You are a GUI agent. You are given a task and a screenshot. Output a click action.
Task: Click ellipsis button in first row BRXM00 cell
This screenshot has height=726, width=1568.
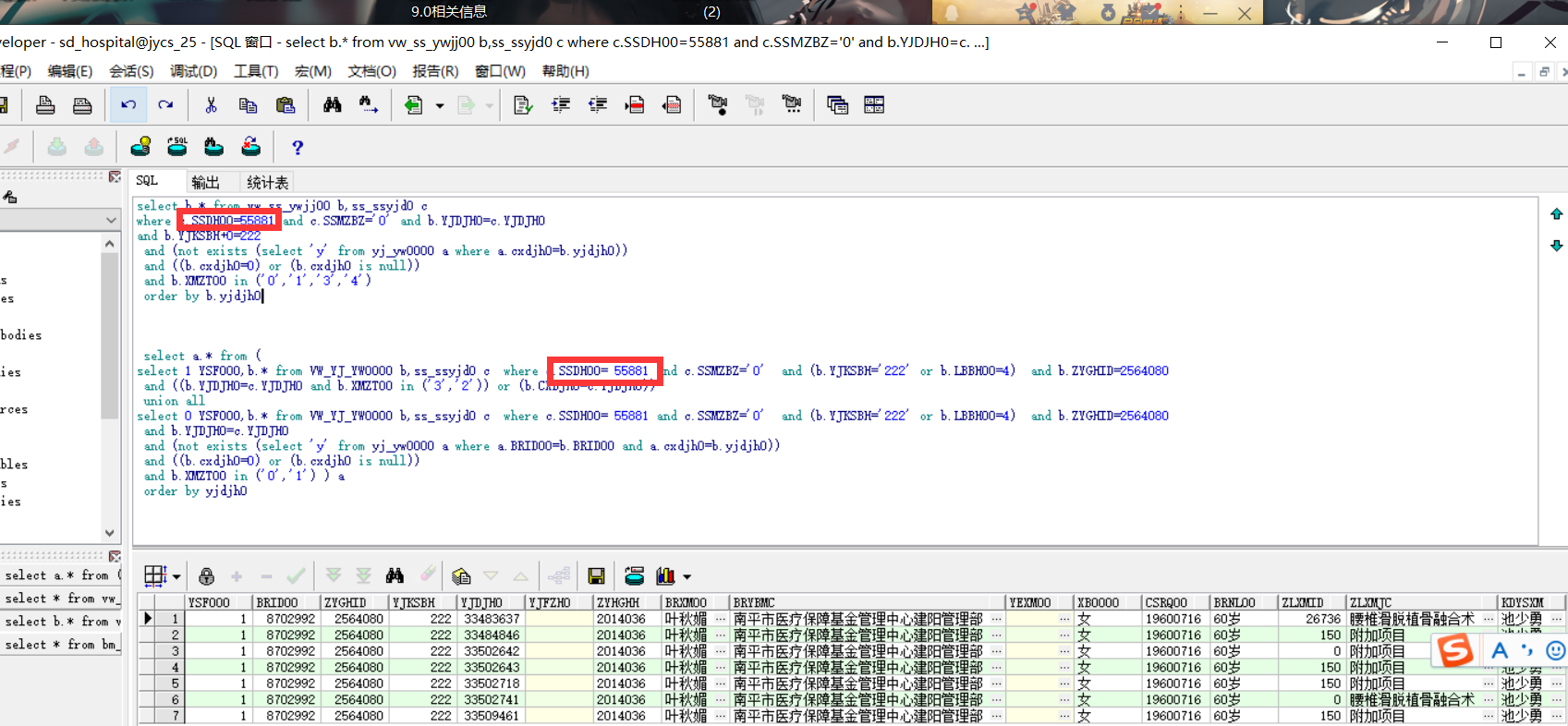coord(720,619)
